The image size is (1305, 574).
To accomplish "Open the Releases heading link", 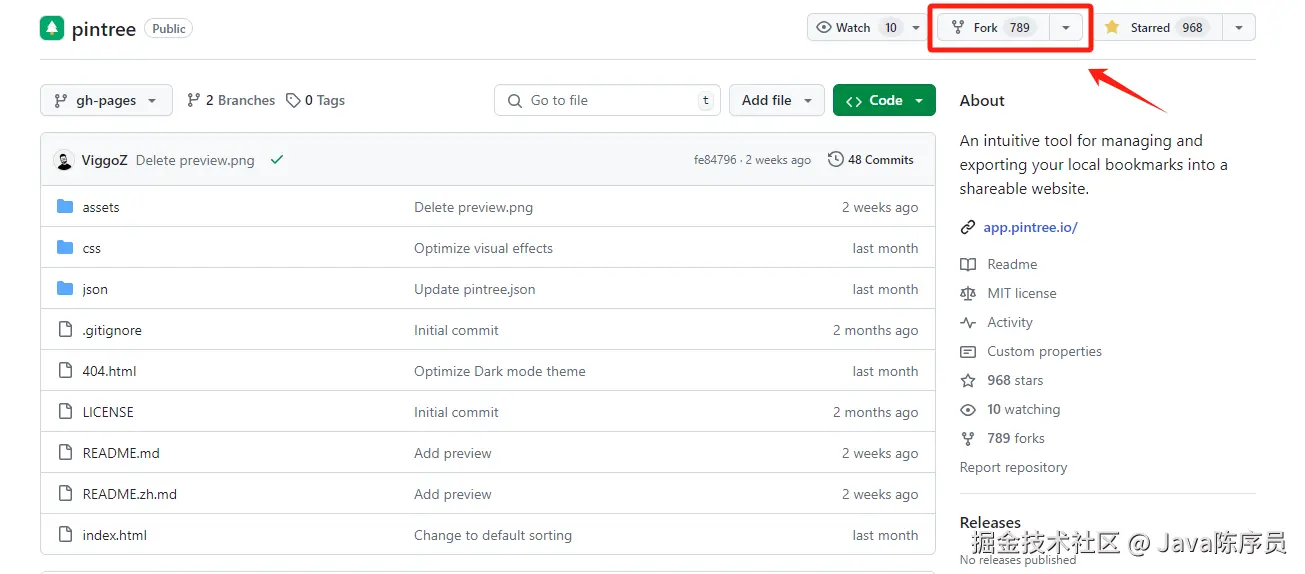I will (x=990, y=522).
